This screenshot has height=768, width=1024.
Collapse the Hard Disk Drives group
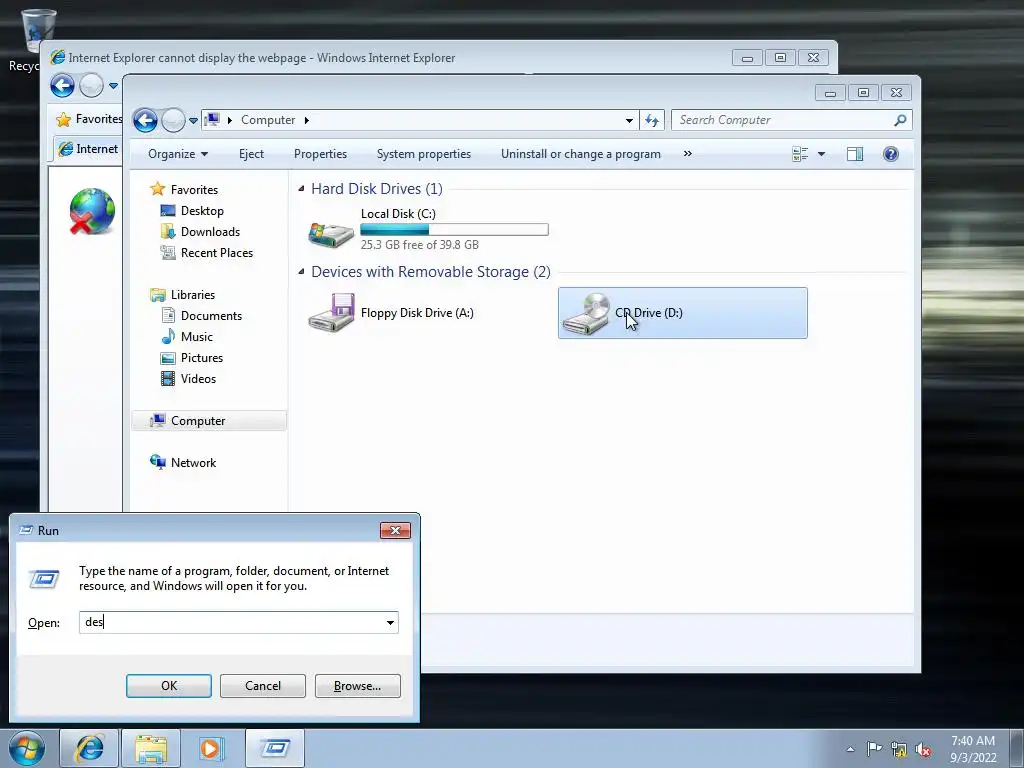(301, 189)
